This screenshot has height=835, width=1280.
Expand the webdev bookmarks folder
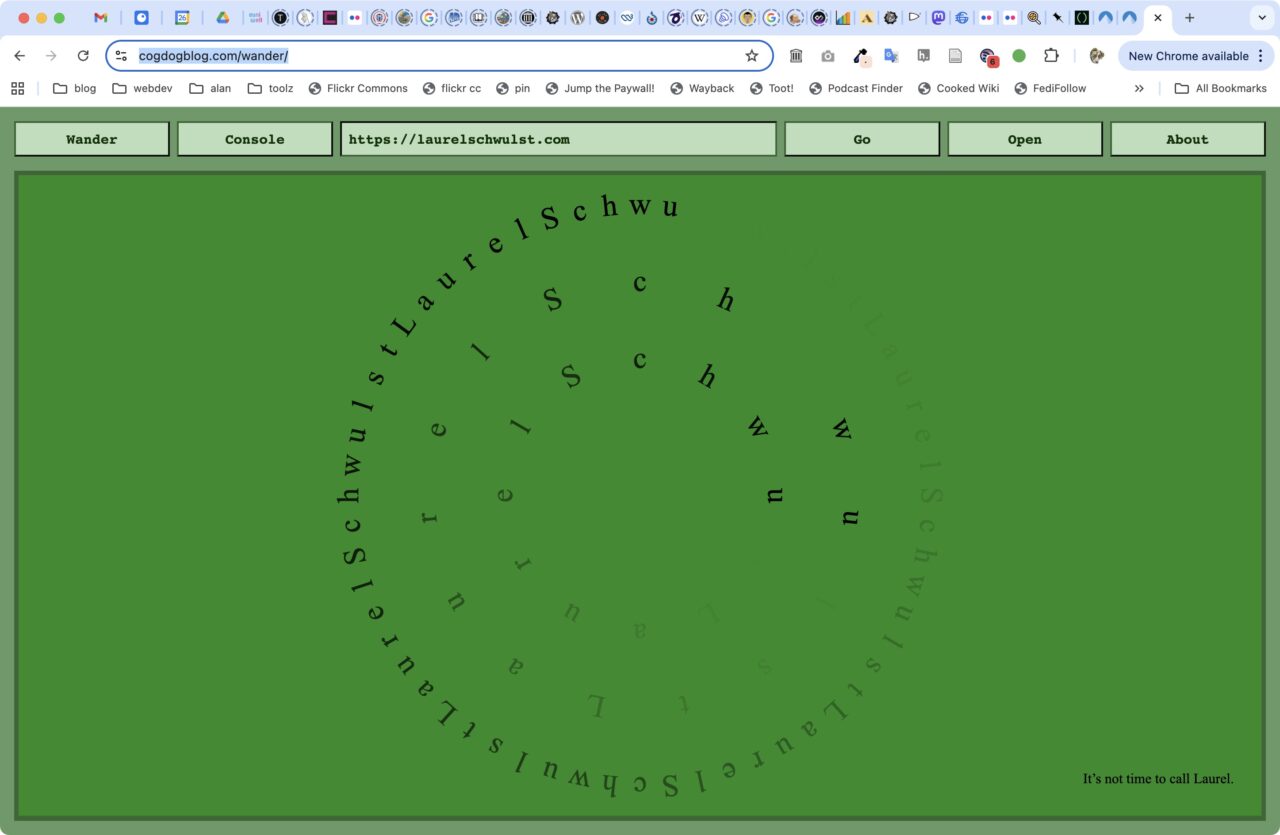click(142, 88)
